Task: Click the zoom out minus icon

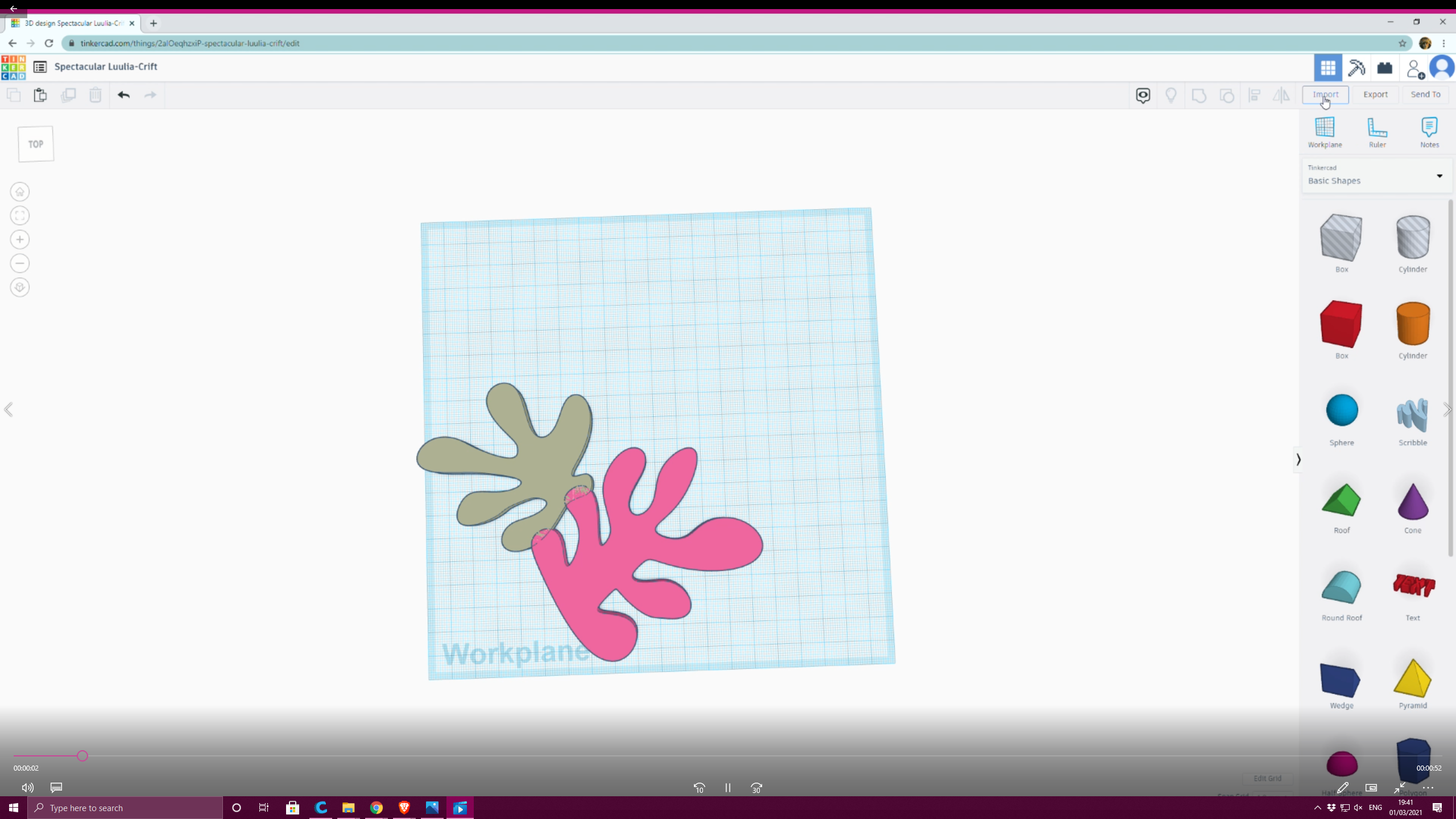Action: point(20,263)
